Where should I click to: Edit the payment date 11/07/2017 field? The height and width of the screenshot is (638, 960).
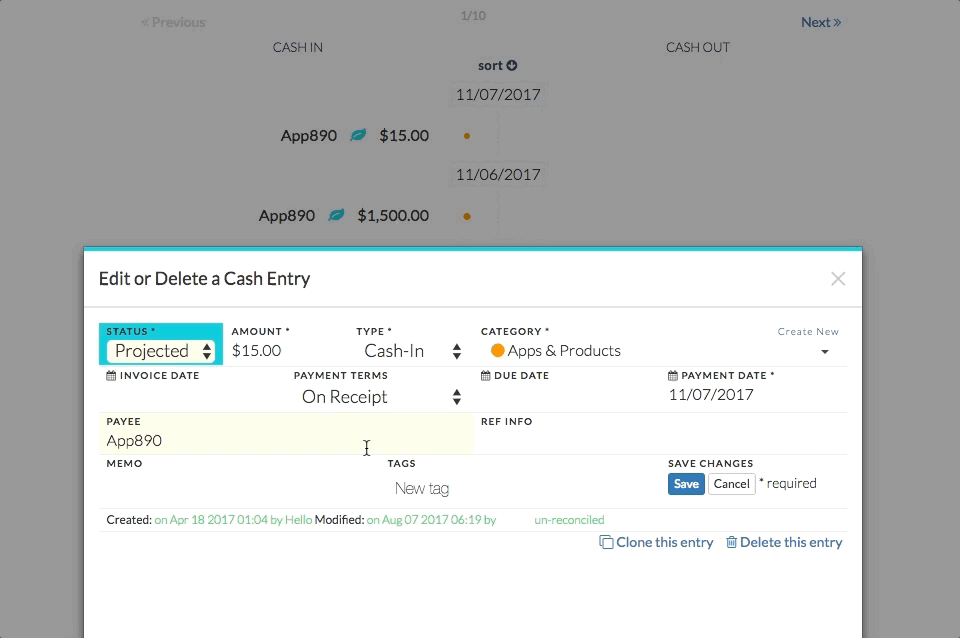click(711, 394)
